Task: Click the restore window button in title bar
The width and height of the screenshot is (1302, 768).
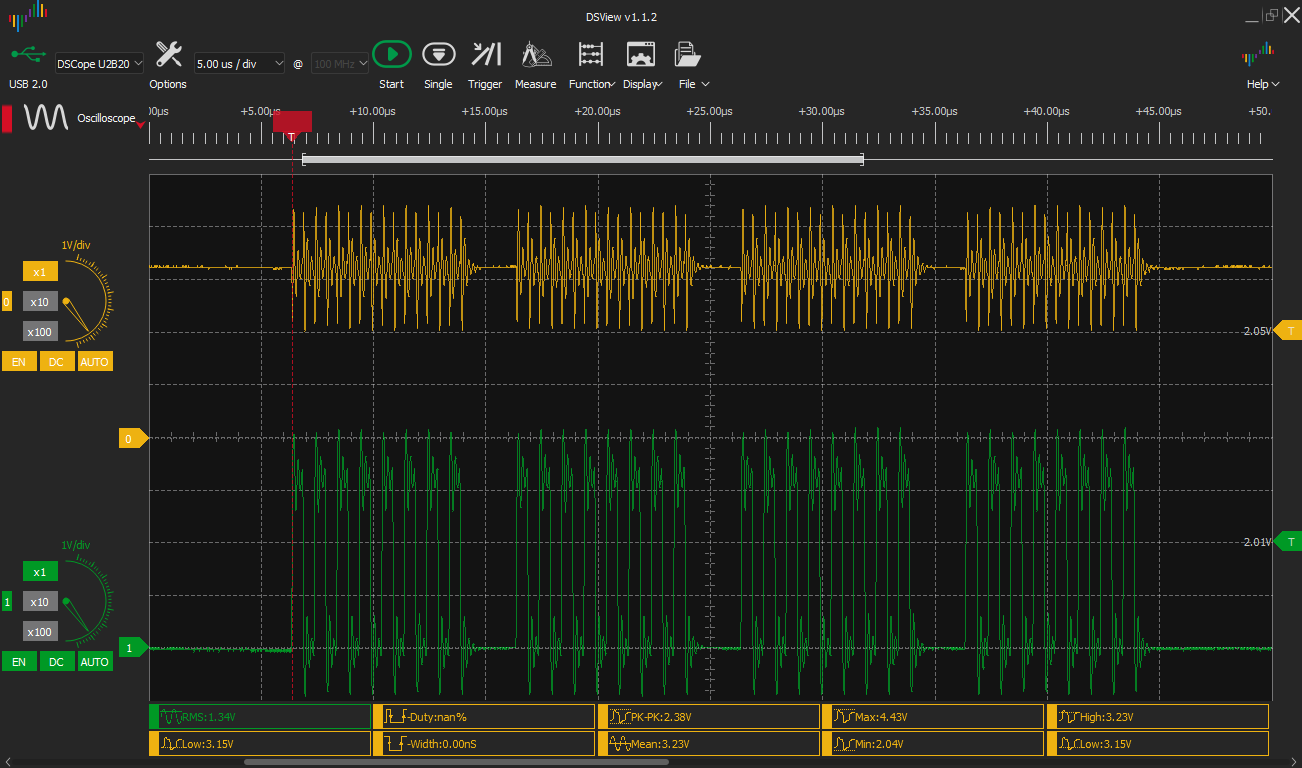Action: (1271, 15)
